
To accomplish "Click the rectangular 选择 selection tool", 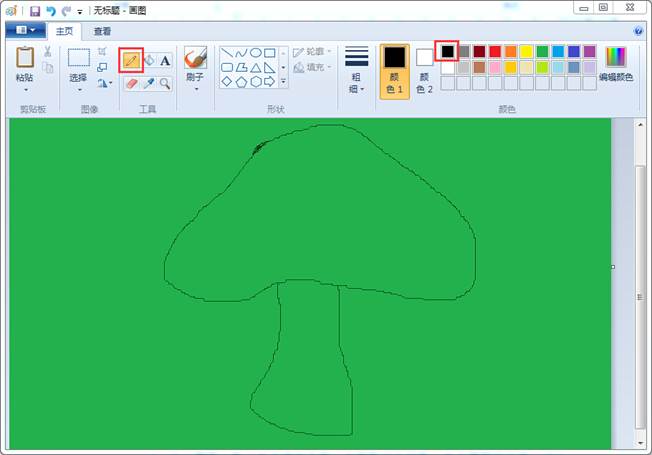I will pos(79,58).
